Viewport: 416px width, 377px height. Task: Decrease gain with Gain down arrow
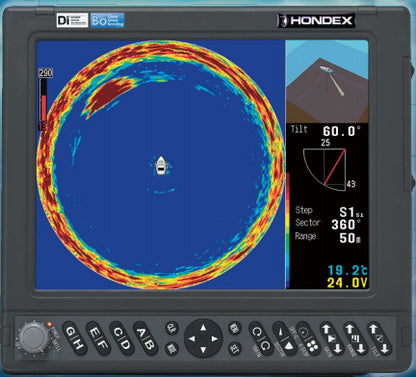(337, 348)
